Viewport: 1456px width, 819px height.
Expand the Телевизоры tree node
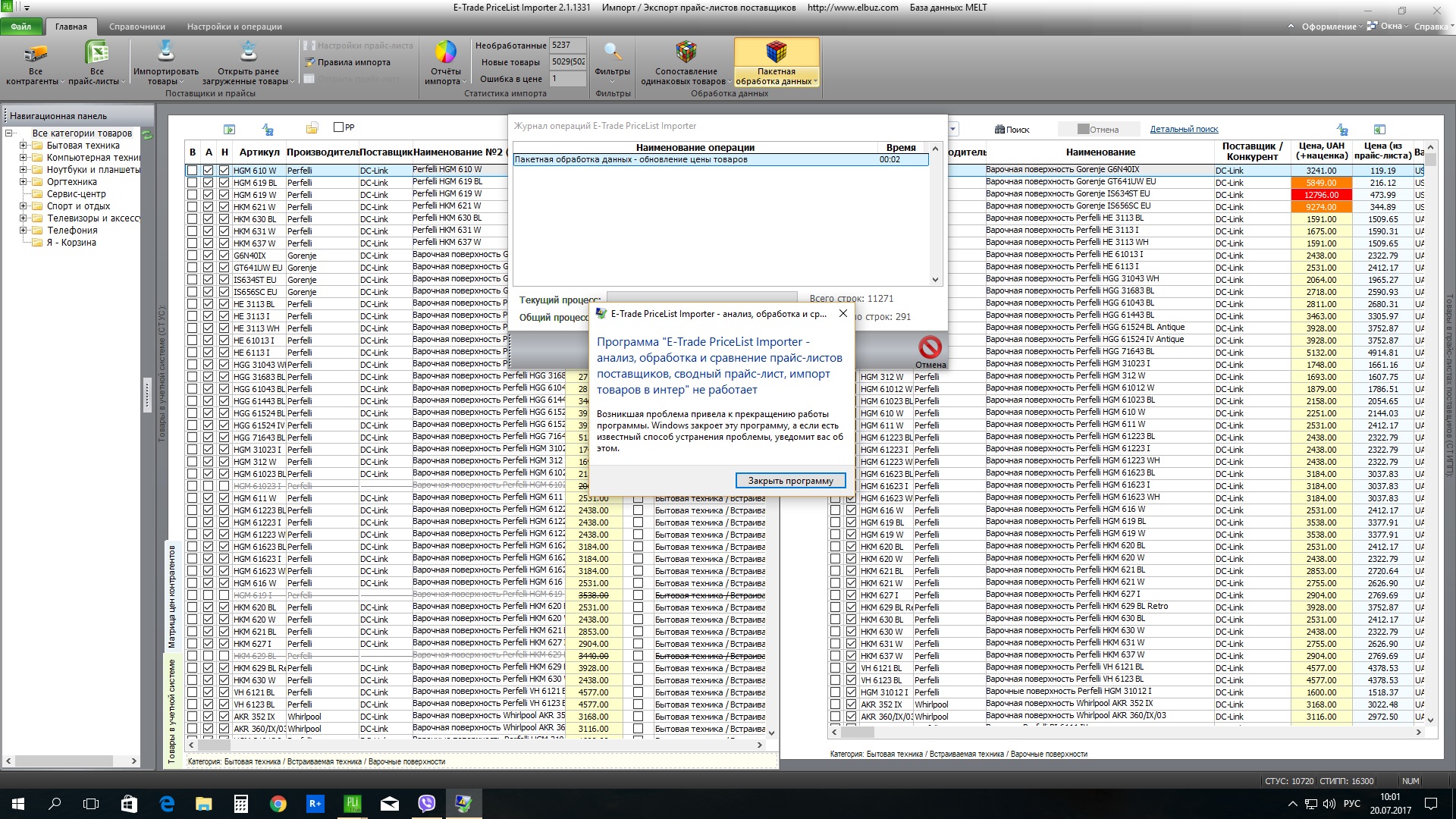pos(23,218)
